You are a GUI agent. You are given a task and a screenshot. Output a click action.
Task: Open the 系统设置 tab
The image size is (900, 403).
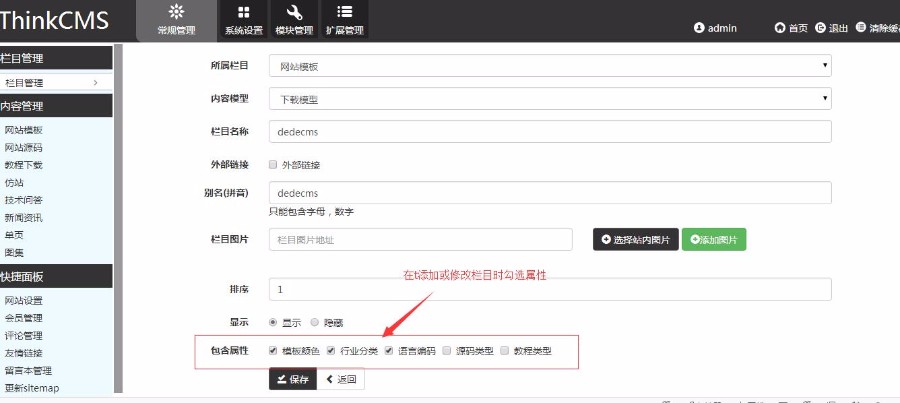[243, 20]
